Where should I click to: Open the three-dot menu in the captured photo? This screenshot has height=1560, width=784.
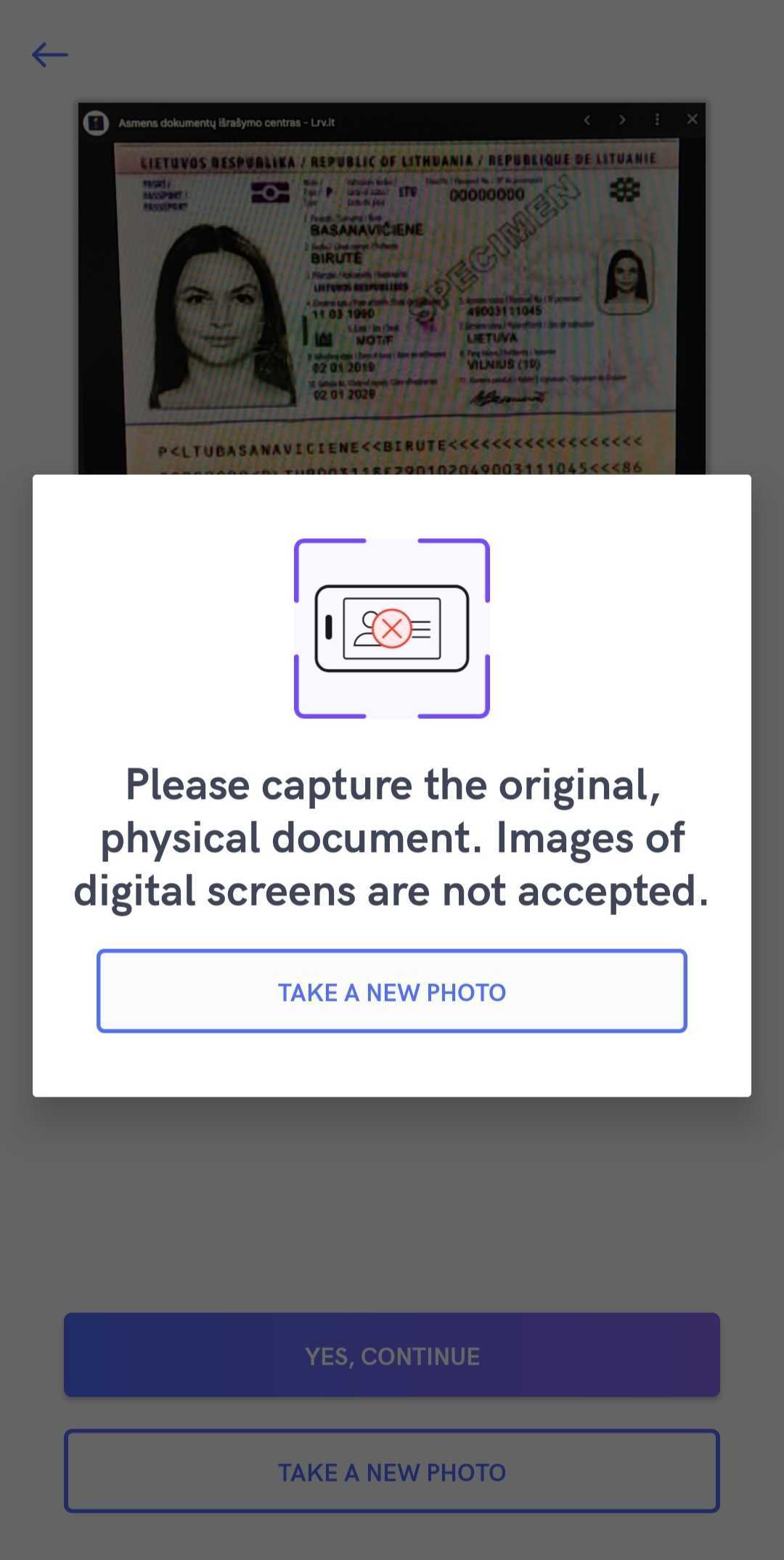pyautogui.click(x=657, y=120)
